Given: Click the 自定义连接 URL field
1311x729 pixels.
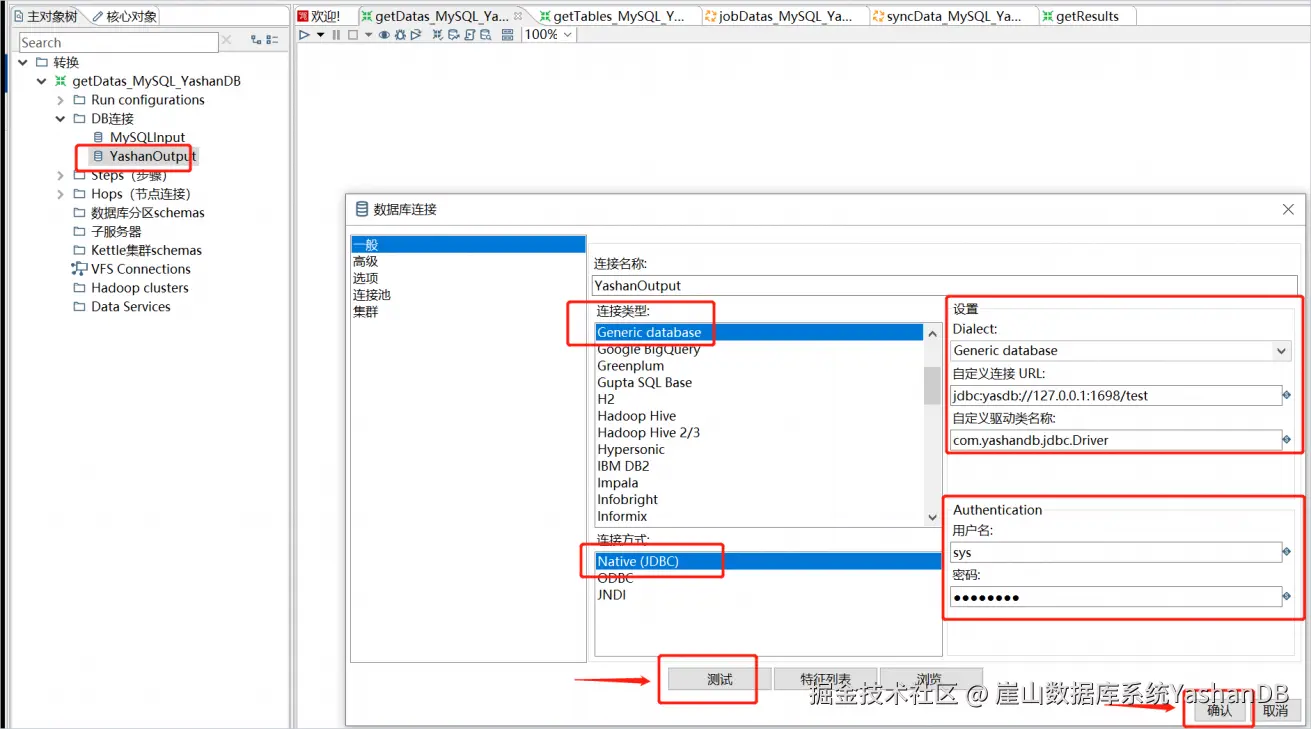Looking at the screenshot, I should (x=1115, y=395).
